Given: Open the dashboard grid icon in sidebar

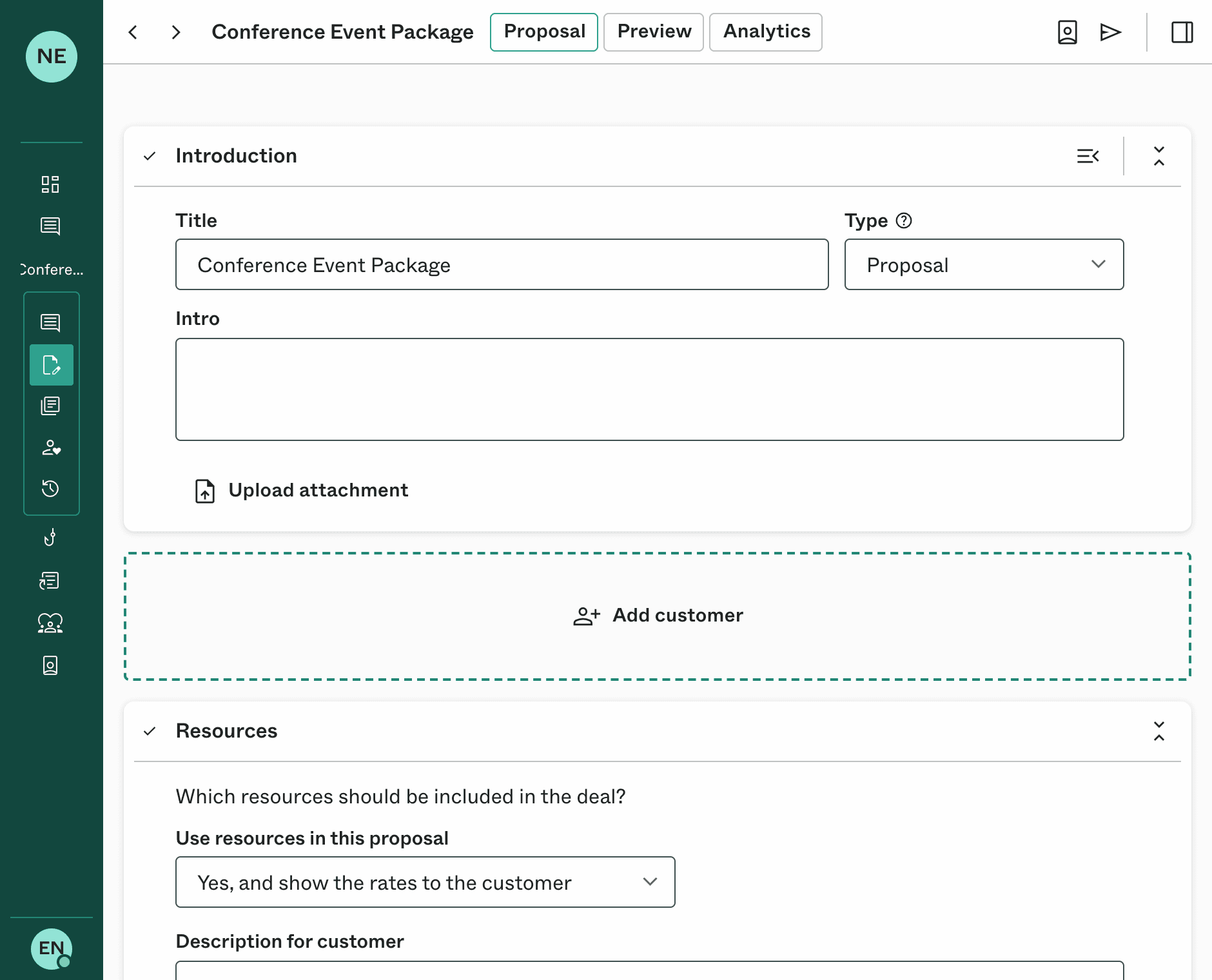Looking at the screenshot, I should (x=50, y=184).
